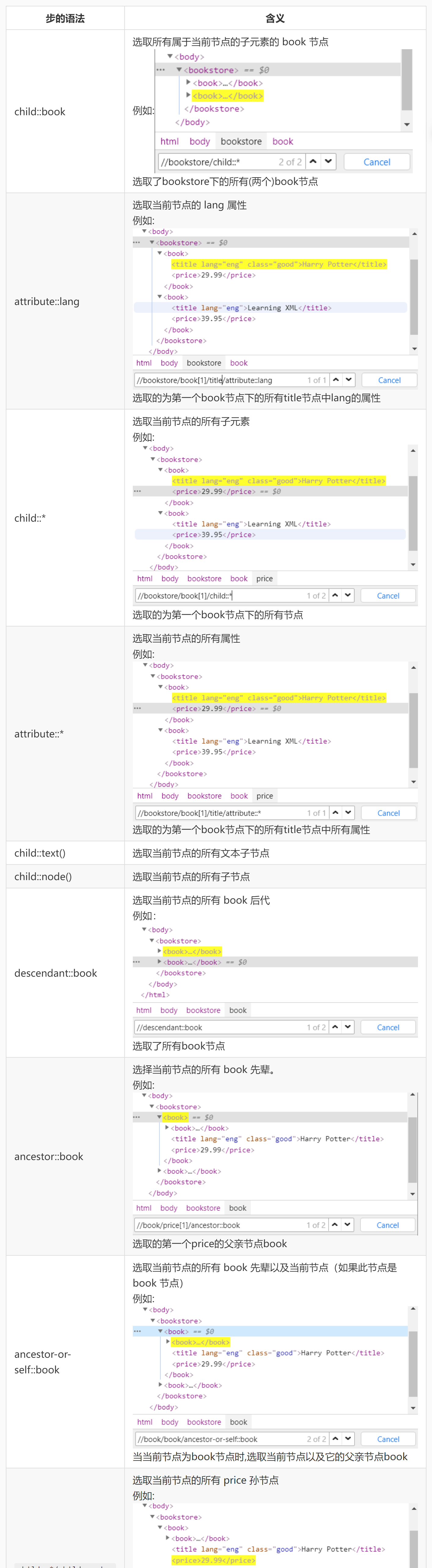Click previous-result arrow beside title/attribute::* search
The height and width of the screenshot is (1568, 432).
pos(335,813)
